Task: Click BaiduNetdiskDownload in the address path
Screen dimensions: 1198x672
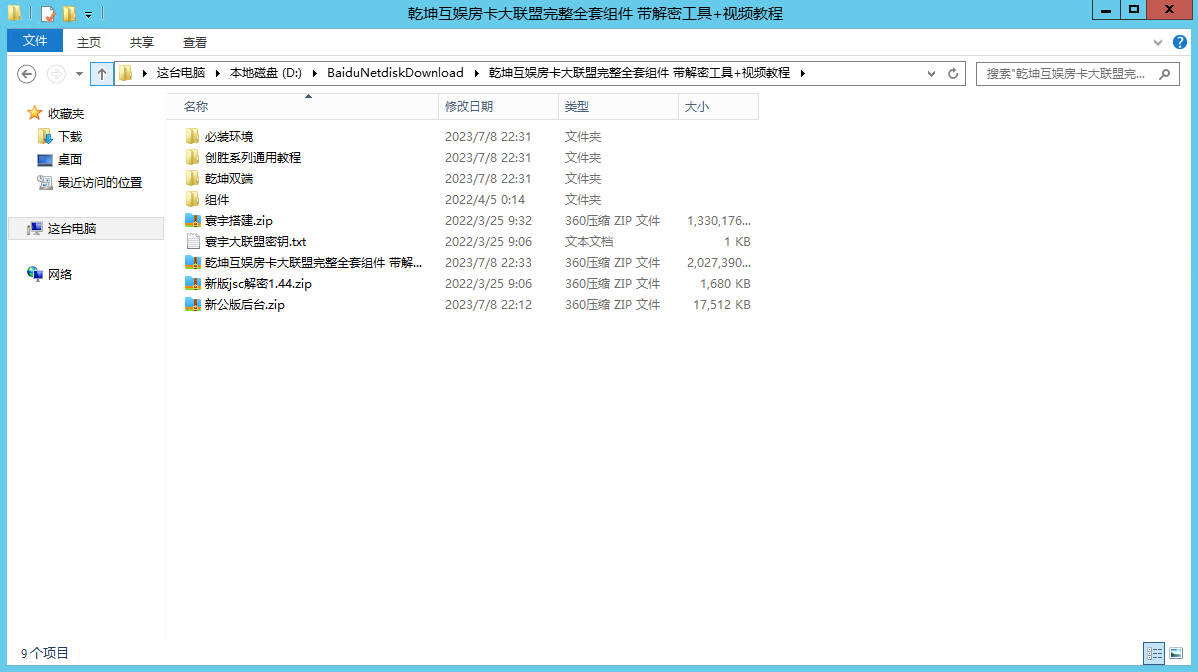Action: click(x=395, y=73)
